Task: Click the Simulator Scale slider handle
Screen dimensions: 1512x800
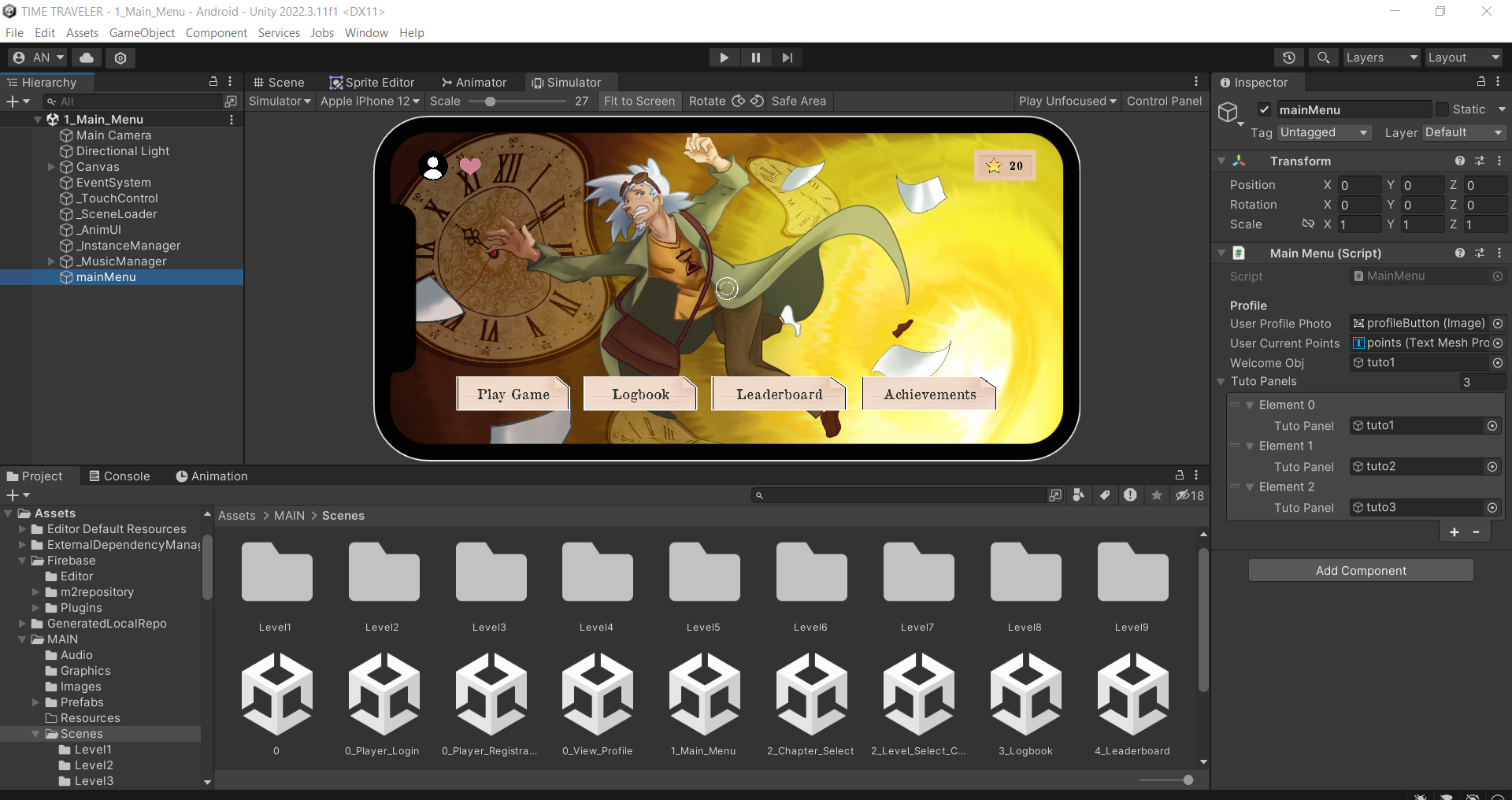Action: pyautogui.click(x=490, y=102)
